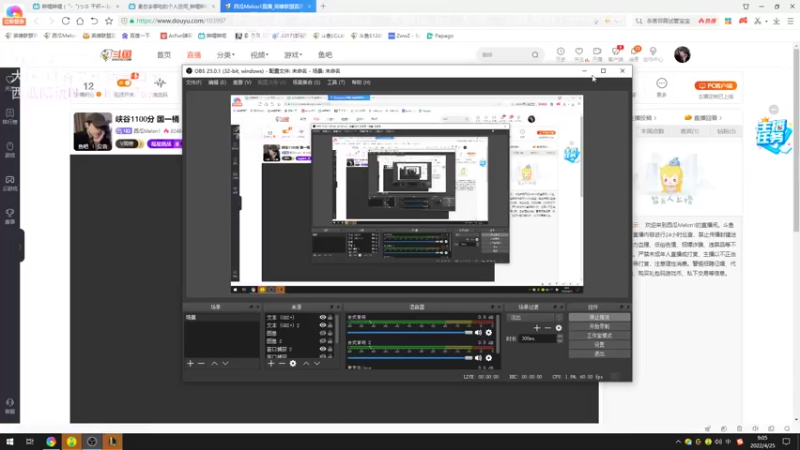Switch to OBS via taskbar icon

[x=92, y=441]
